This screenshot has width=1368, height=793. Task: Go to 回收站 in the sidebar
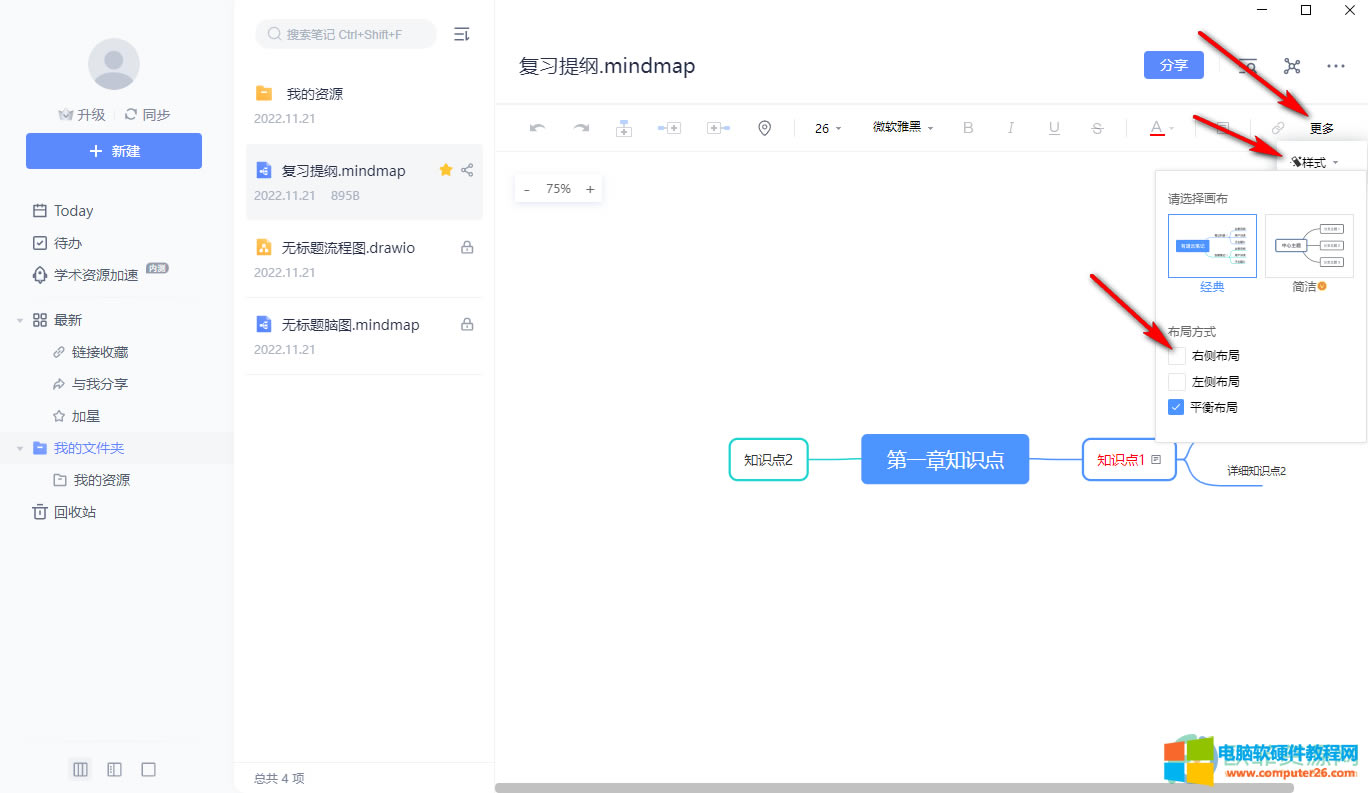pos(74,512)
